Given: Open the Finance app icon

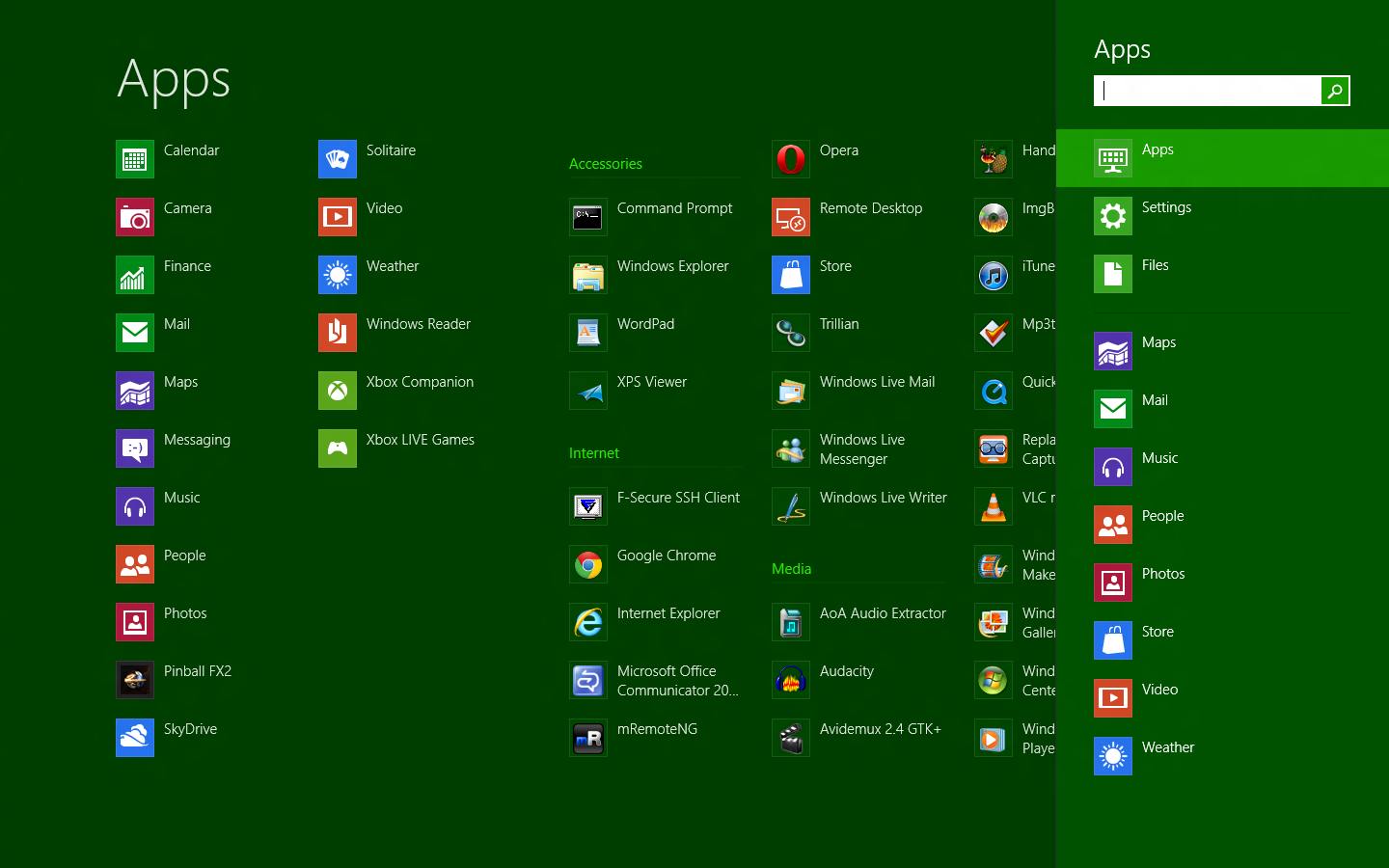Looking at the screenshot, I should pyautogui.click(x=135, y=275).
